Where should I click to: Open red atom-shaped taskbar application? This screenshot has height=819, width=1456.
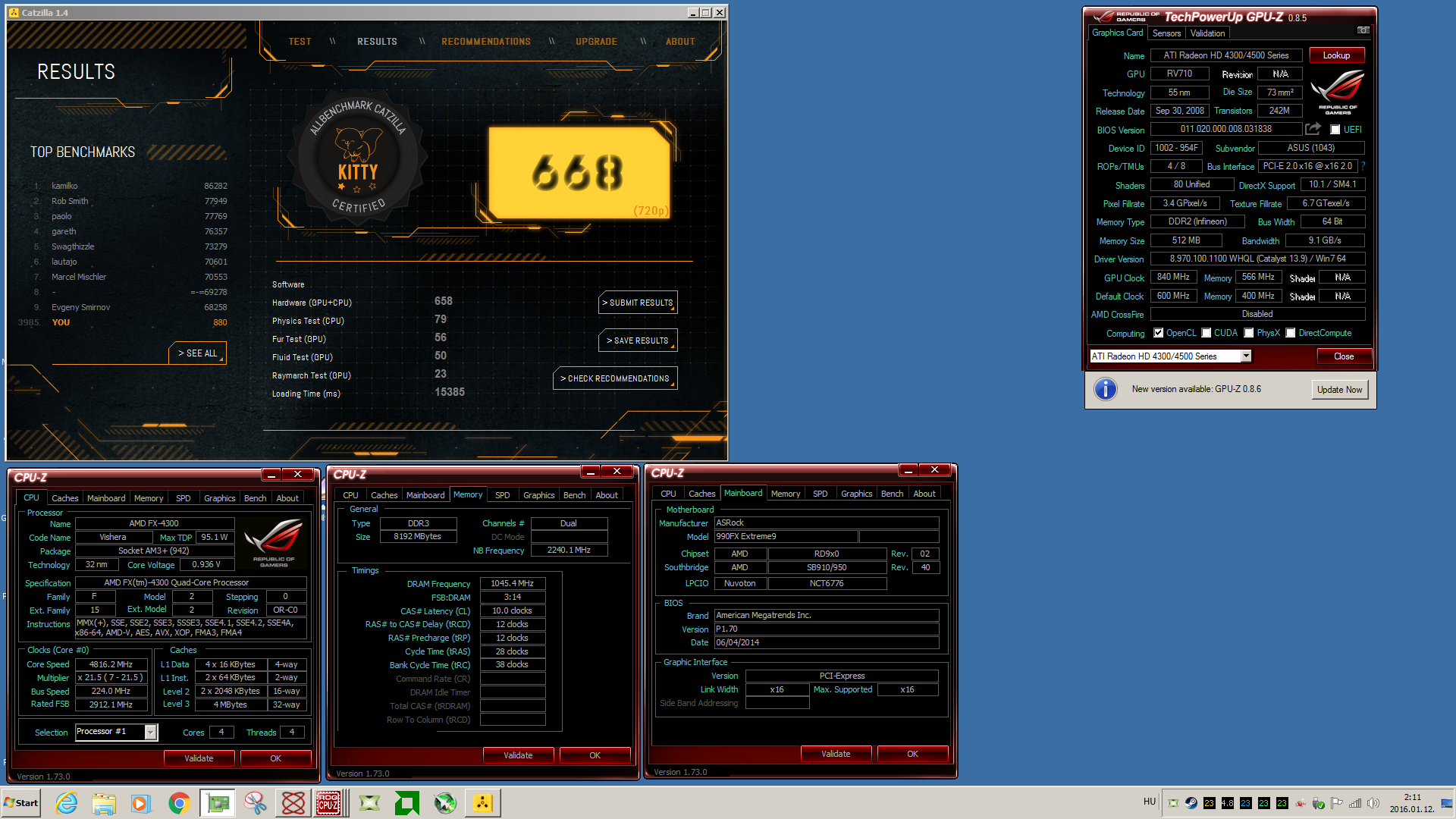pyautogui.click(x=293, y=803)
